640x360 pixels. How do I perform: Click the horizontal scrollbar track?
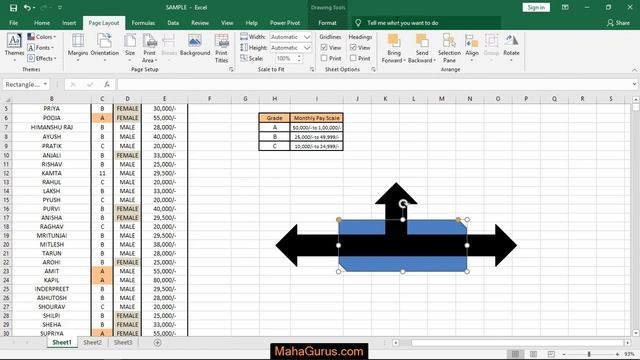[517, 343]
